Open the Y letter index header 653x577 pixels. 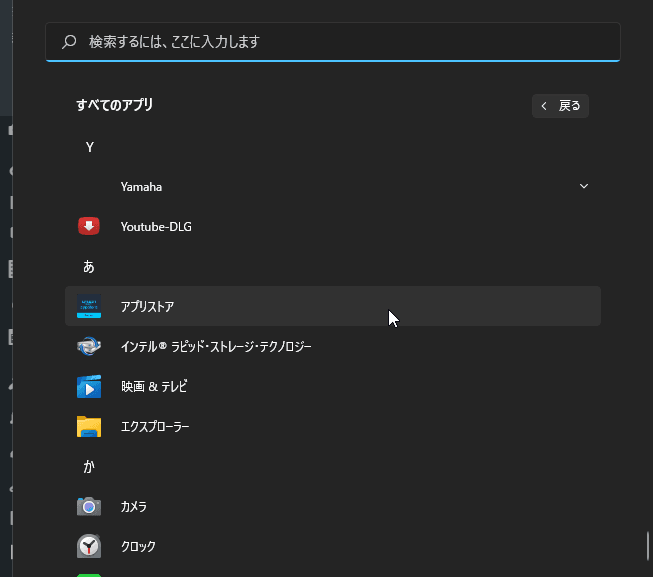(89, 147)
